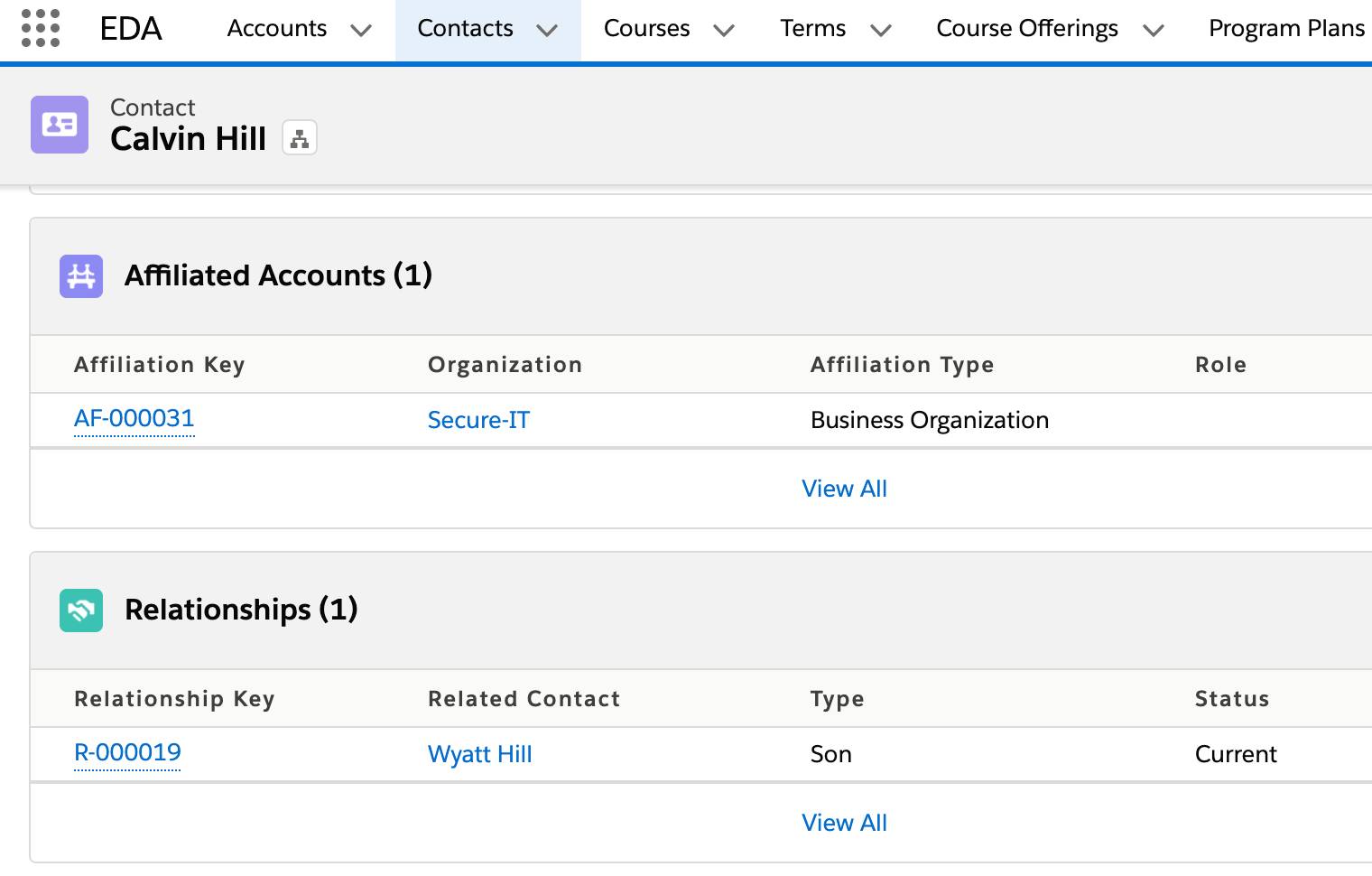Open the App Launcher grid icon
The image size is (1372, 876).
coord(41,28)
